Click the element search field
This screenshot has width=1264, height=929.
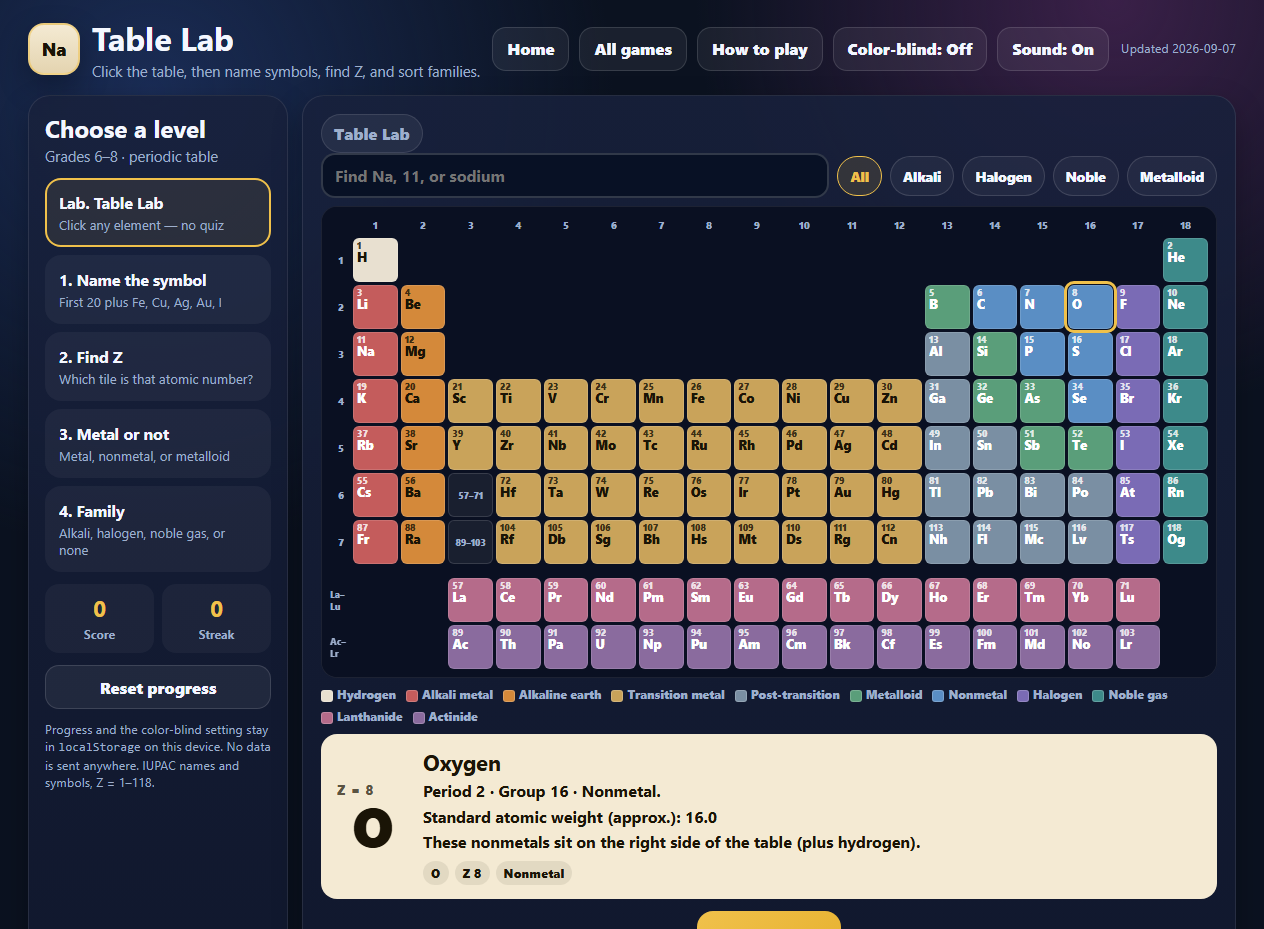(x=574, y=176)
